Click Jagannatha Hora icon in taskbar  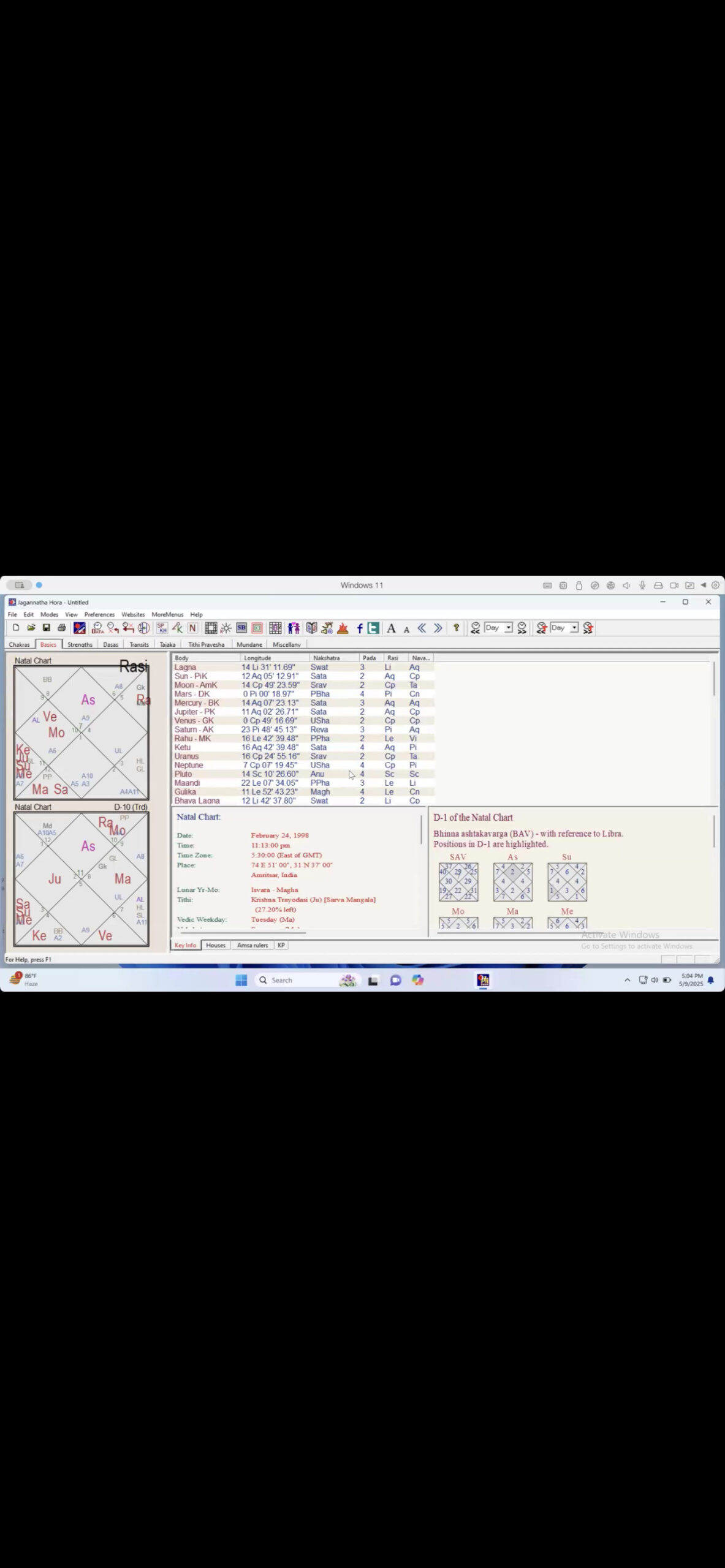(x=484, y=980)
